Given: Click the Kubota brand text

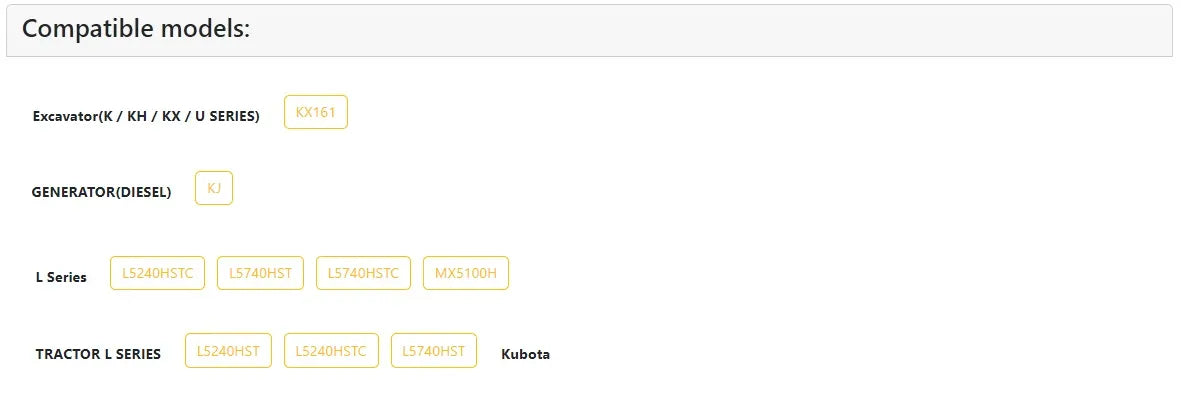Looking at the screenshot, I should pos(525,355).
